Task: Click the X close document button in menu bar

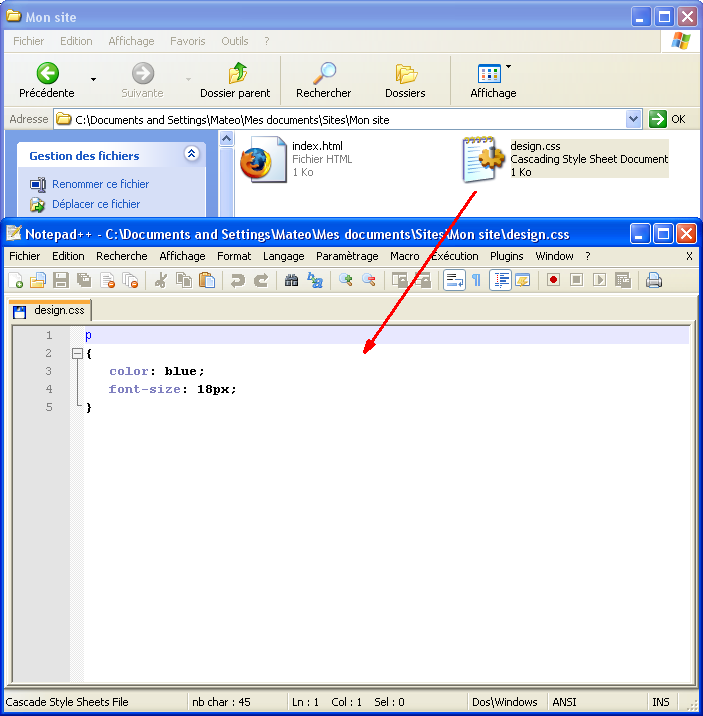Action: pyautogui.click(x=689, y=256)
